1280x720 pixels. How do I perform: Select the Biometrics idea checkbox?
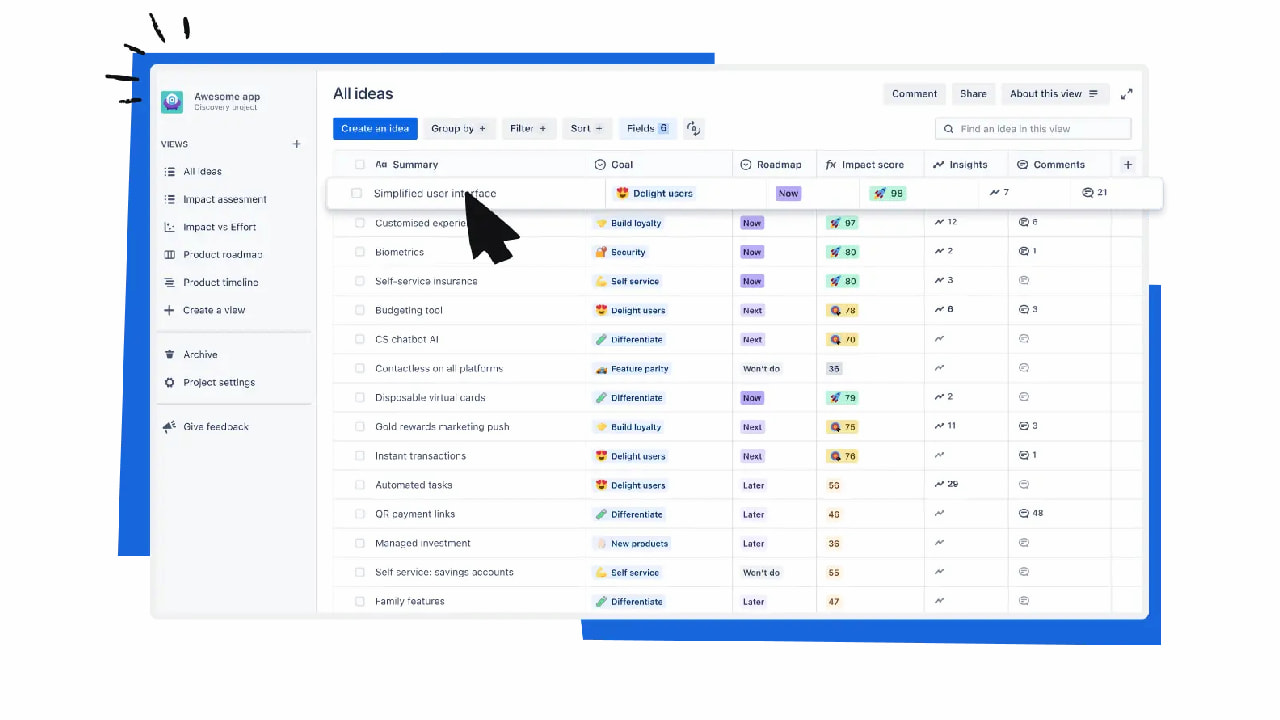pyautogui.click(x=360, y=252)
